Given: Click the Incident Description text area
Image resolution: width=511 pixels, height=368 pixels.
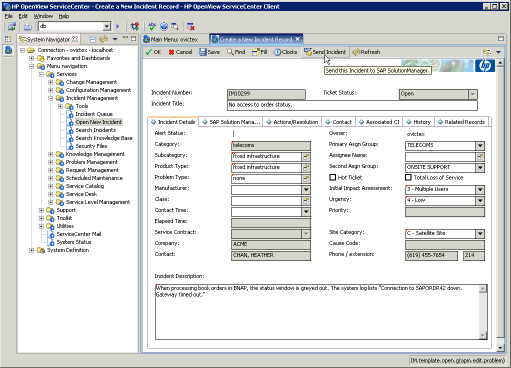Looking at the screenshot, I should click(317, 312).
